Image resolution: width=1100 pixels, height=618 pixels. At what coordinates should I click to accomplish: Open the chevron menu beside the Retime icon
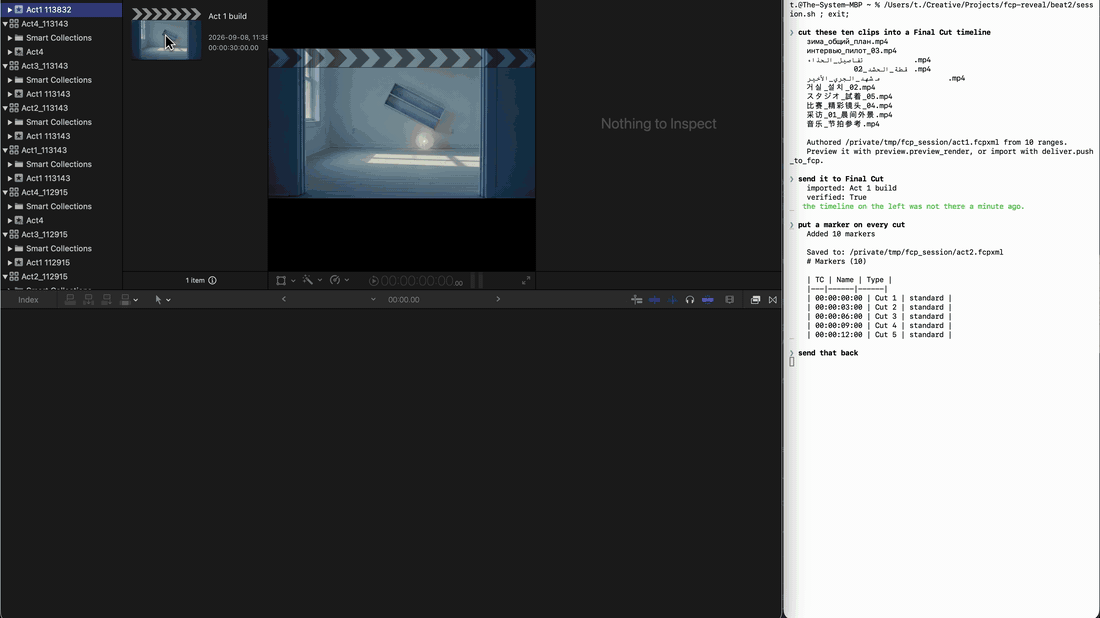tap(347, 281)
